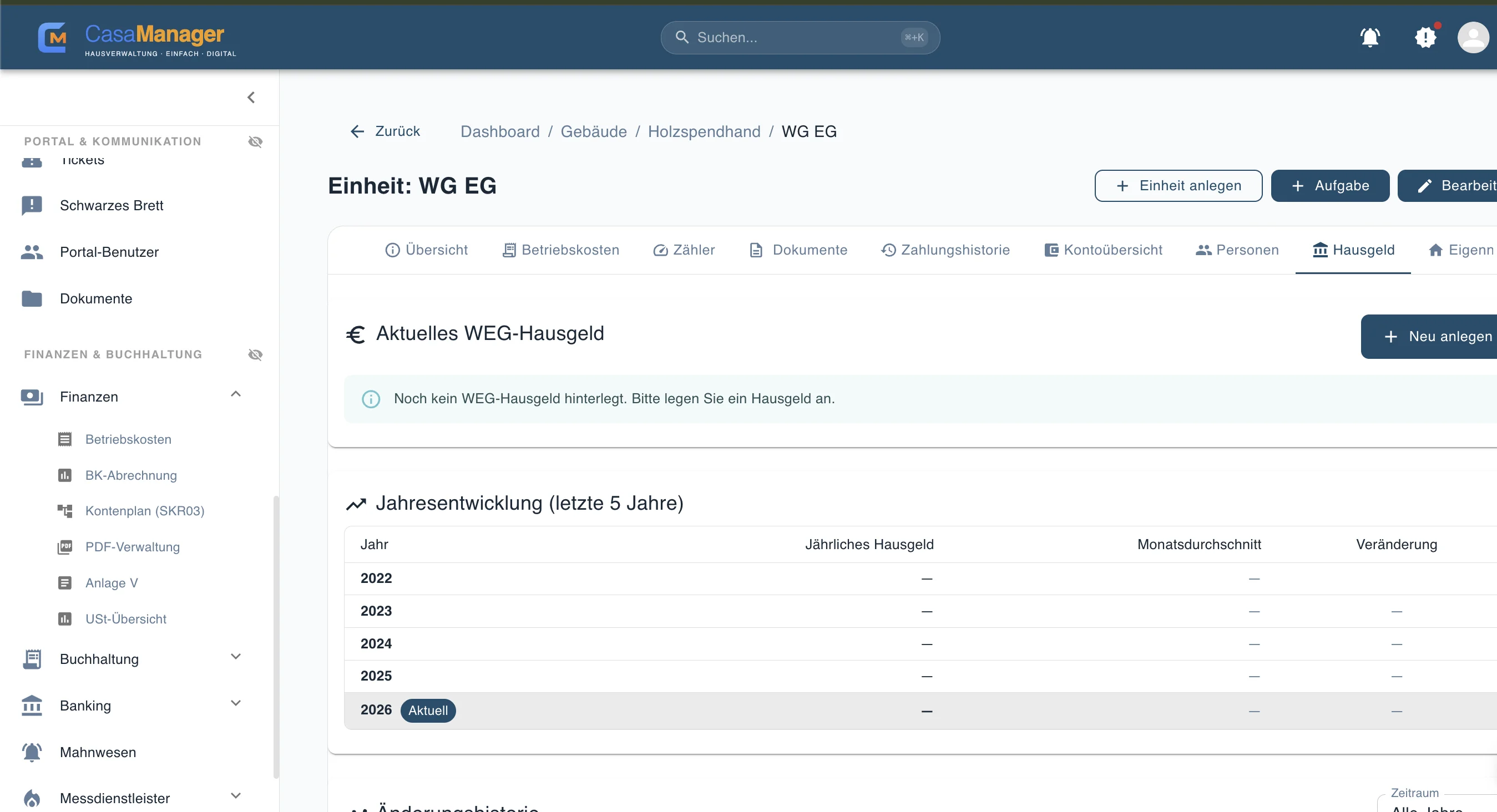Image resolution: width=1497 pixels, height=812 pixels.
Task: Select the 2022 row in Jahresentwicklung
Action: 921,579
